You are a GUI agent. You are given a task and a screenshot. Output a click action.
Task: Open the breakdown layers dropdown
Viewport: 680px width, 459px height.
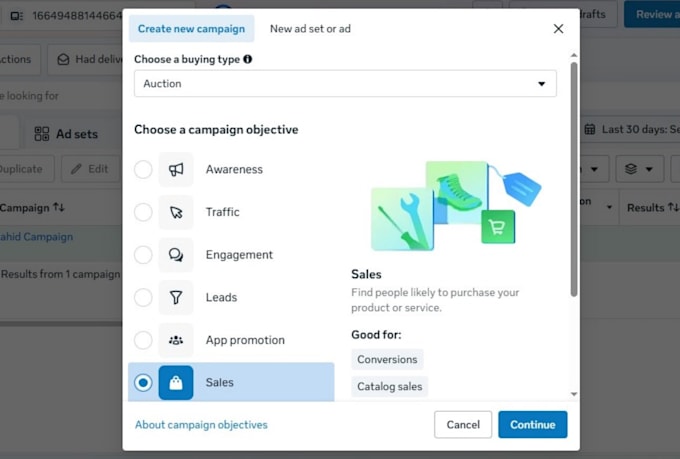click(x=639, y=169)
